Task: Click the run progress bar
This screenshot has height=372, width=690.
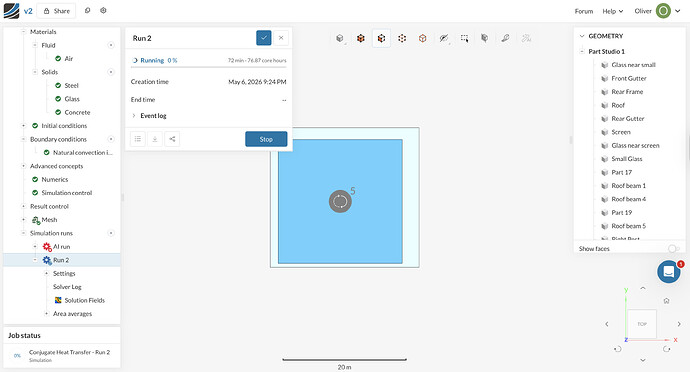Action: (209, 67)
